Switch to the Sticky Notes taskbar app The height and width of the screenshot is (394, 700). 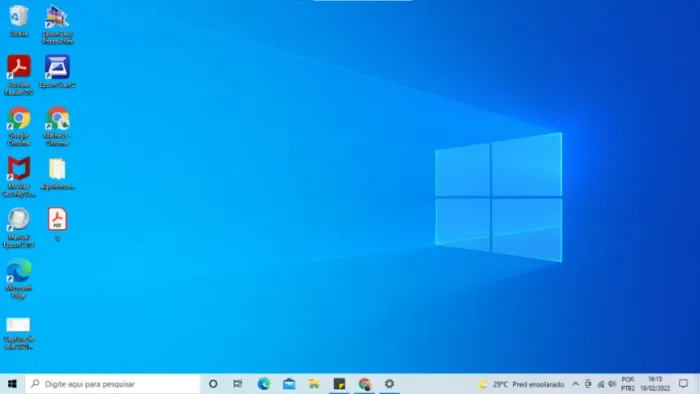click(x=339, y=384)
